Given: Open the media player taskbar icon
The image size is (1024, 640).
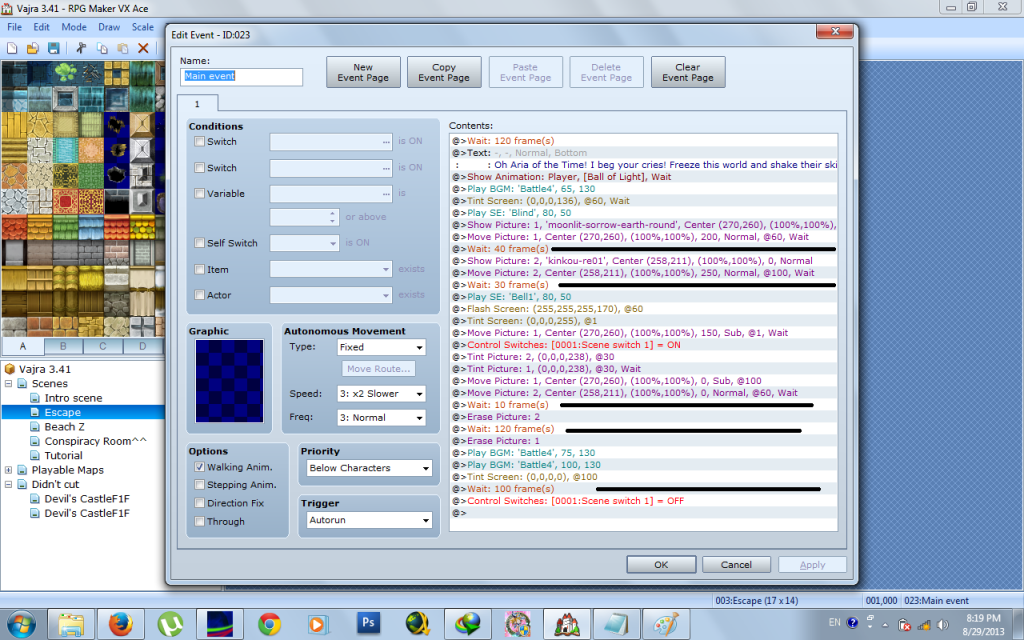Looking at the screenshot, I should tap(318, 624).
